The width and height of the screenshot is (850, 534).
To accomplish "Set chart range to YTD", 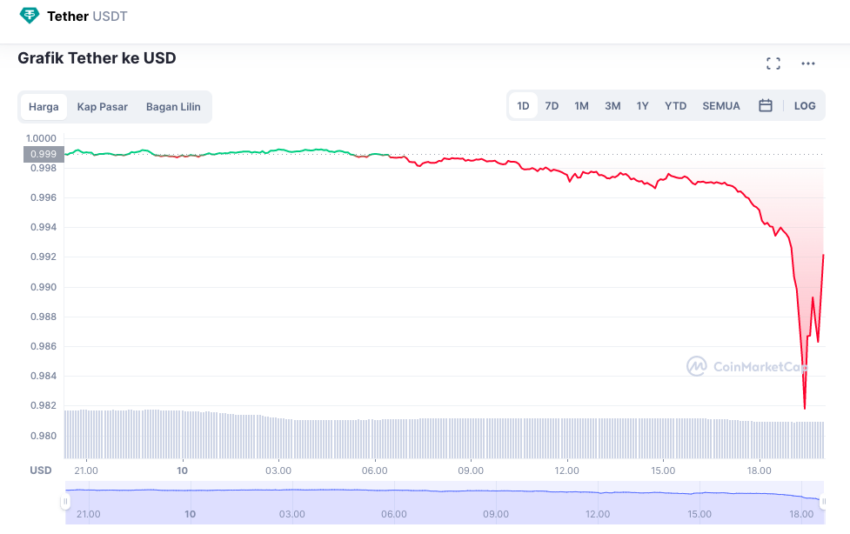I will click(x=675, y=106).
